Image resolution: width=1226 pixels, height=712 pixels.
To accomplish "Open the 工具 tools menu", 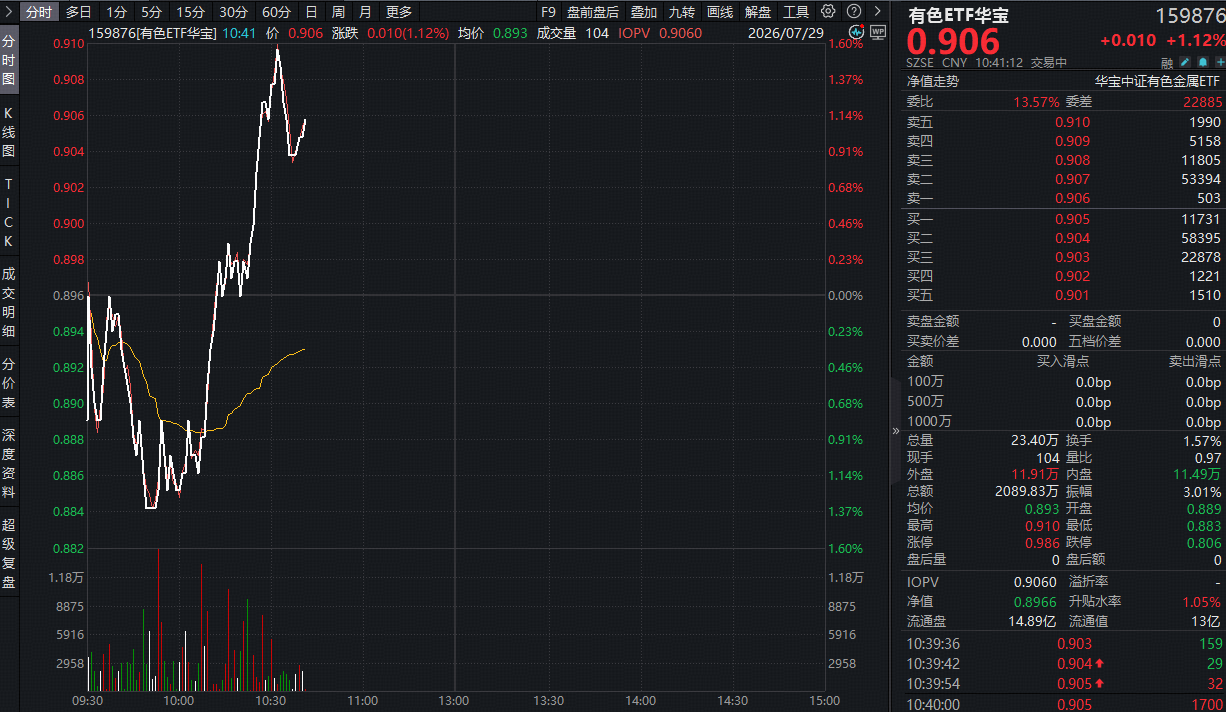I will pos(796,12).
